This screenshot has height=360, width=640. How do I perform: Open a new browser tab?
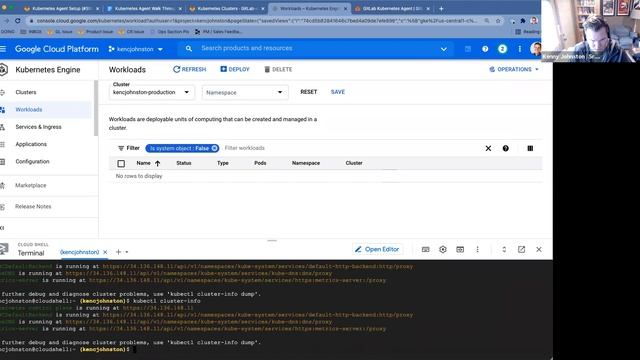[x=441, y=8]
